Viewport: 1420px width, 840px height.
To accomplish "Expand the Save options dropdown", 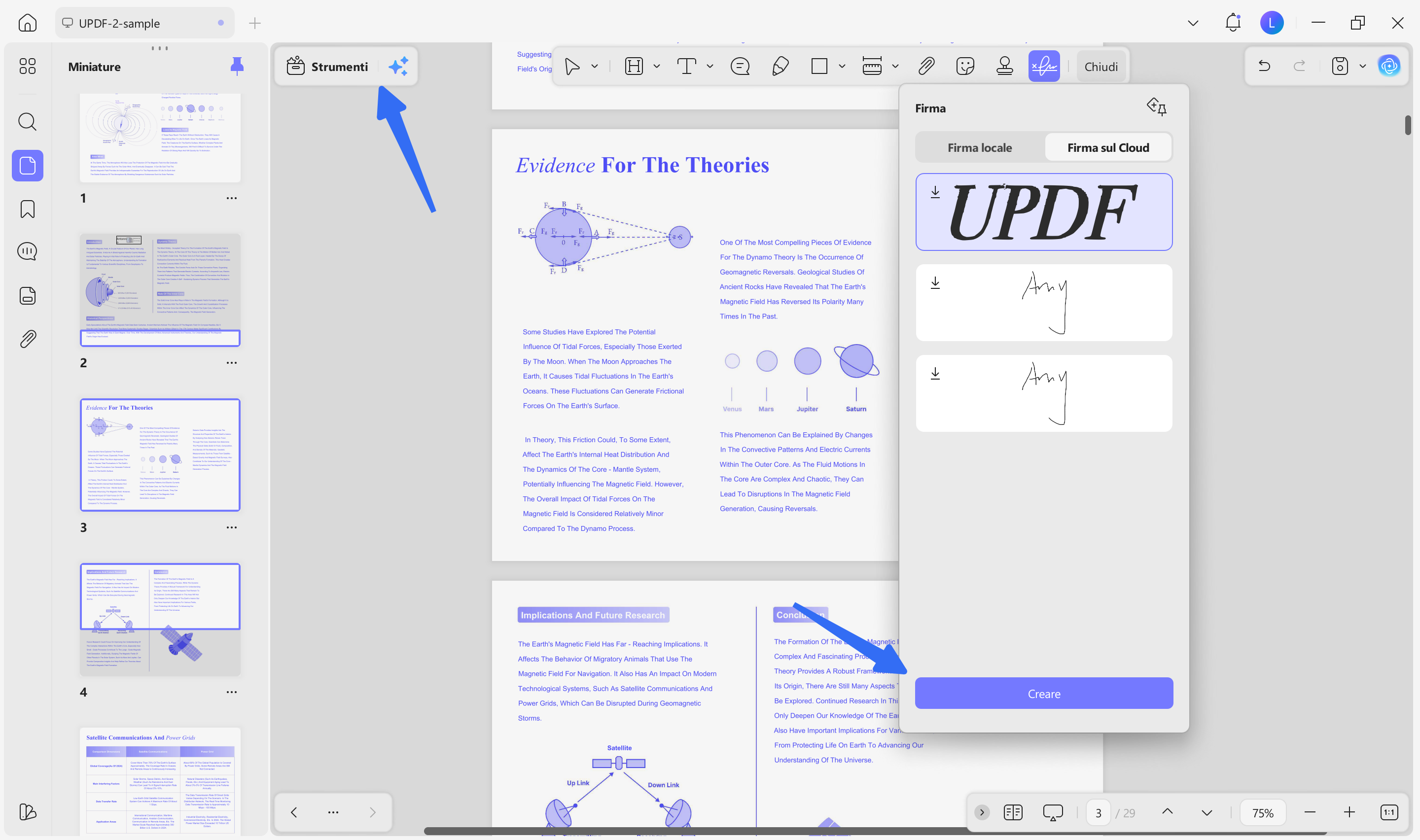I will click(x=1362, y=66).
